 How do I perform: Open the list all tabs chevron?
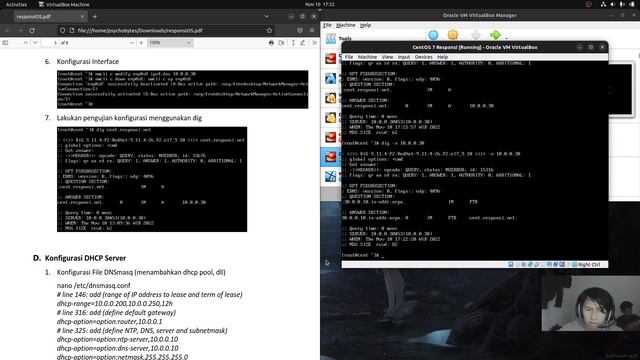click(267, 16)
